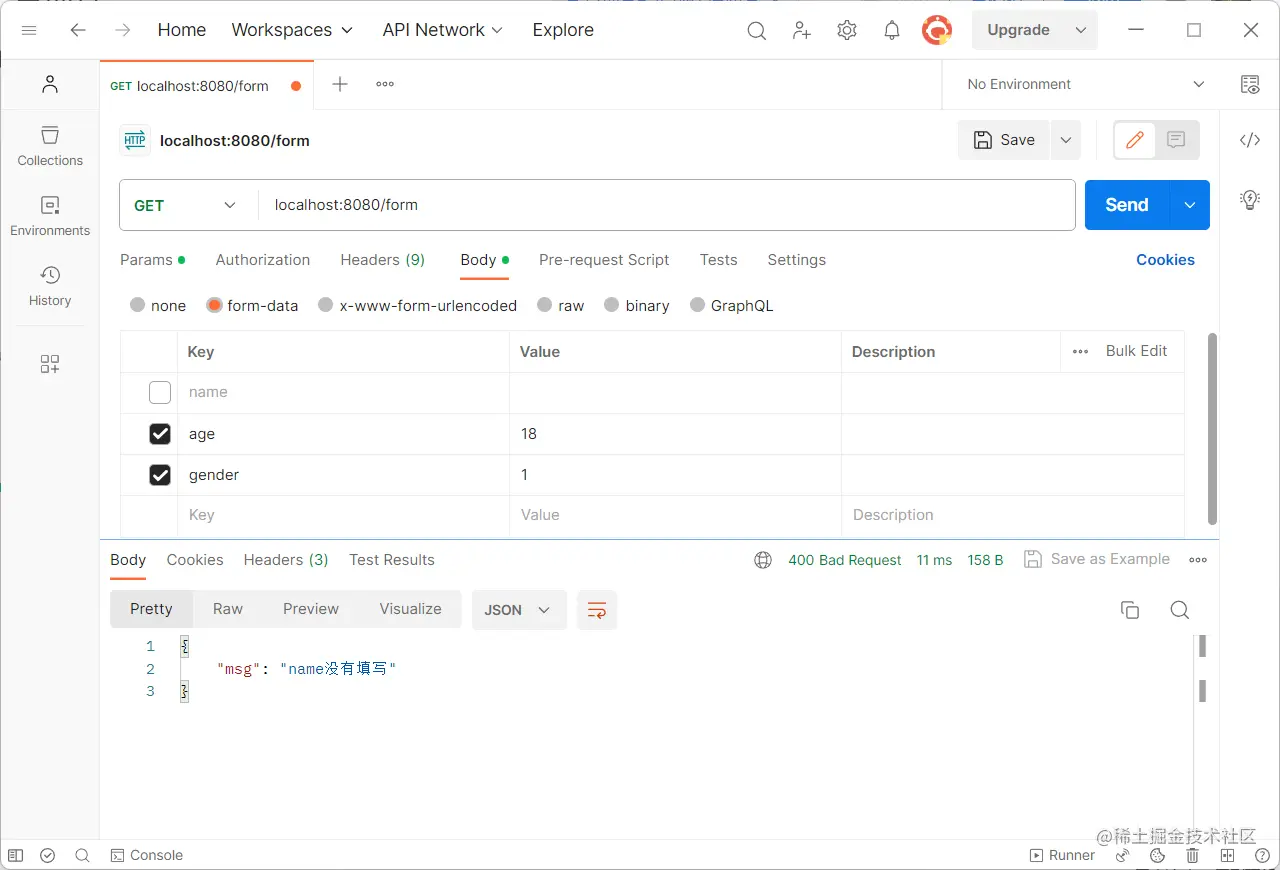Search within the response body
The width and height of the screenshot is (1280, 870).
(1180, 610)
